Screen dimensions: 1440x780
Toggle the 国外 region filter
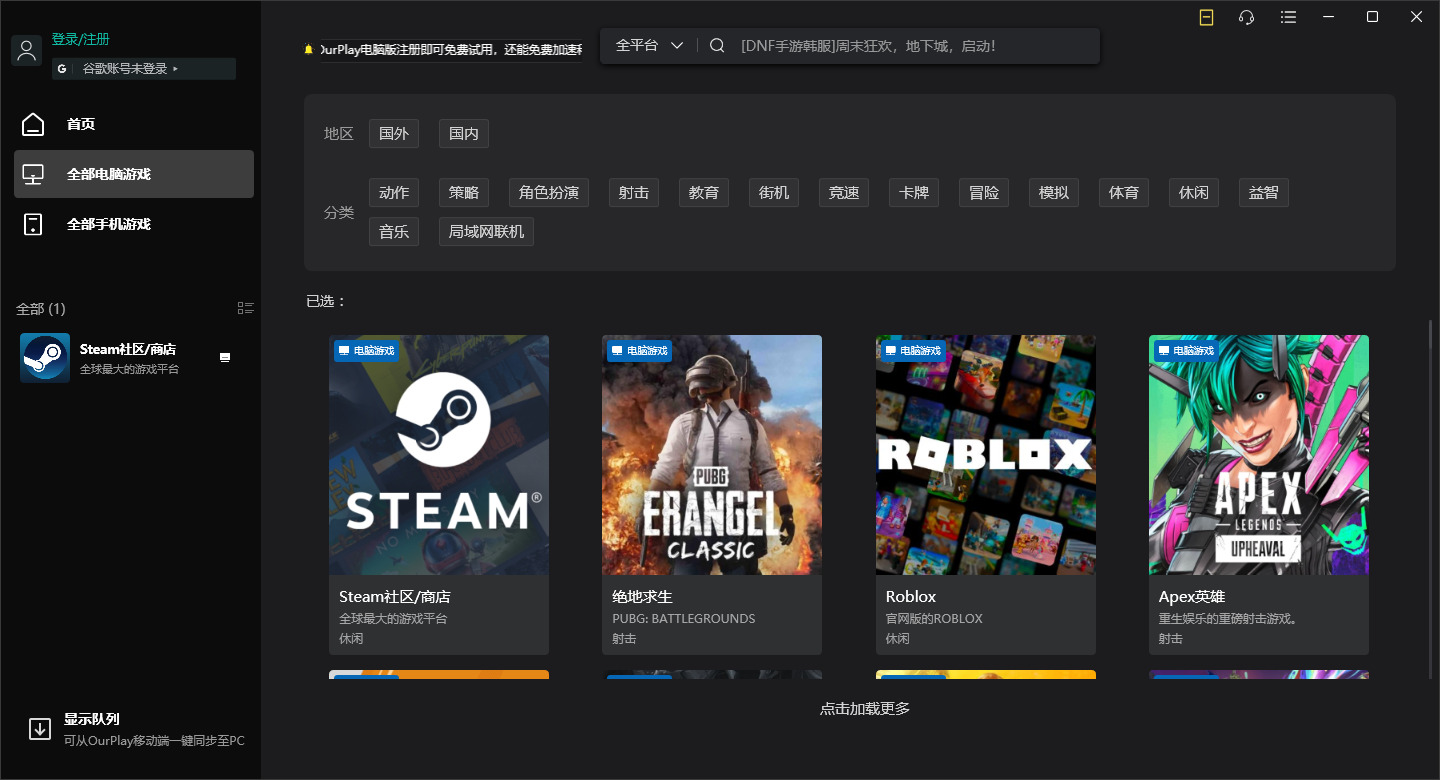(x=393, y=133)
